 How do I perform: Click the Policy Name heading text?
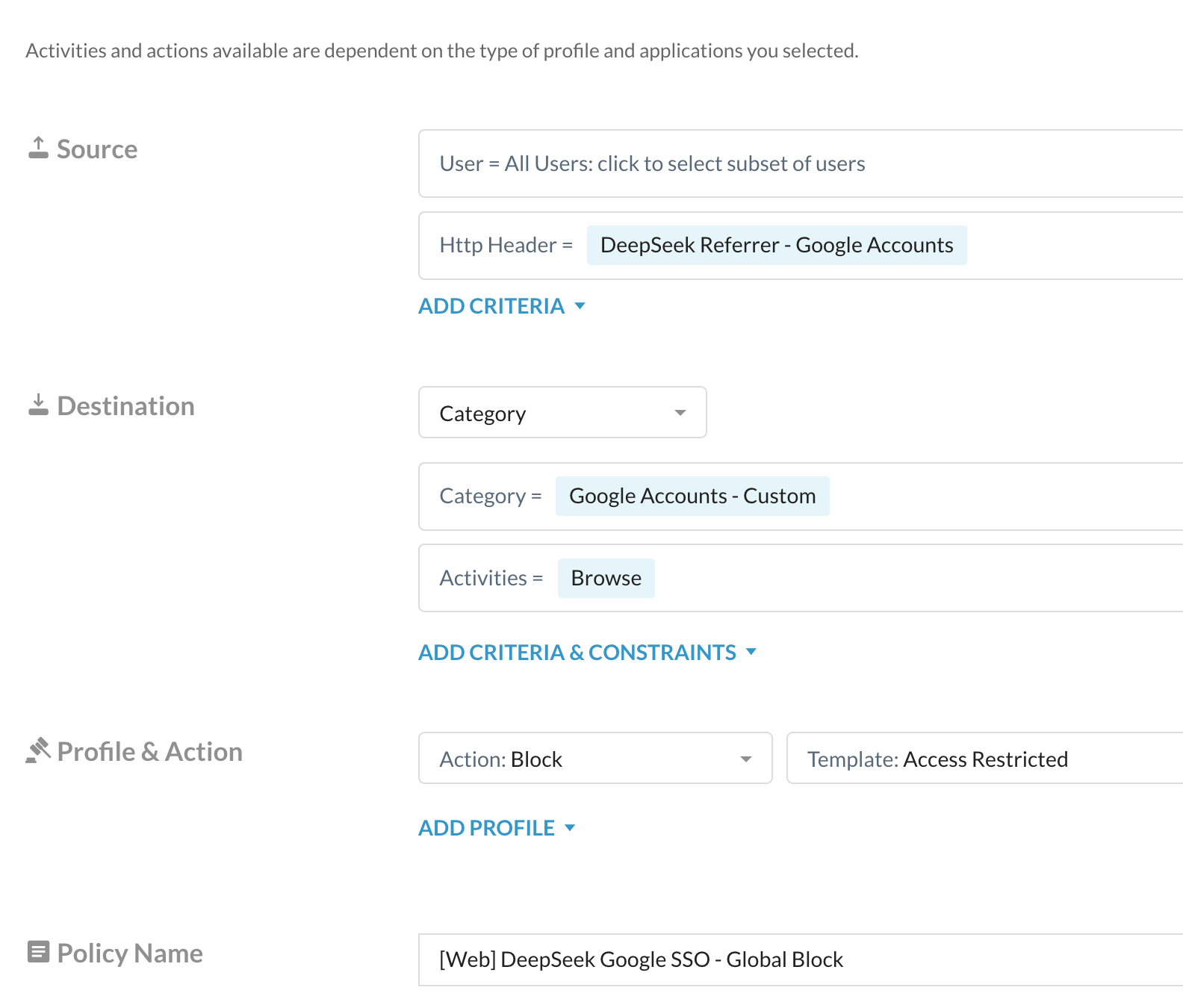point(130,953)
